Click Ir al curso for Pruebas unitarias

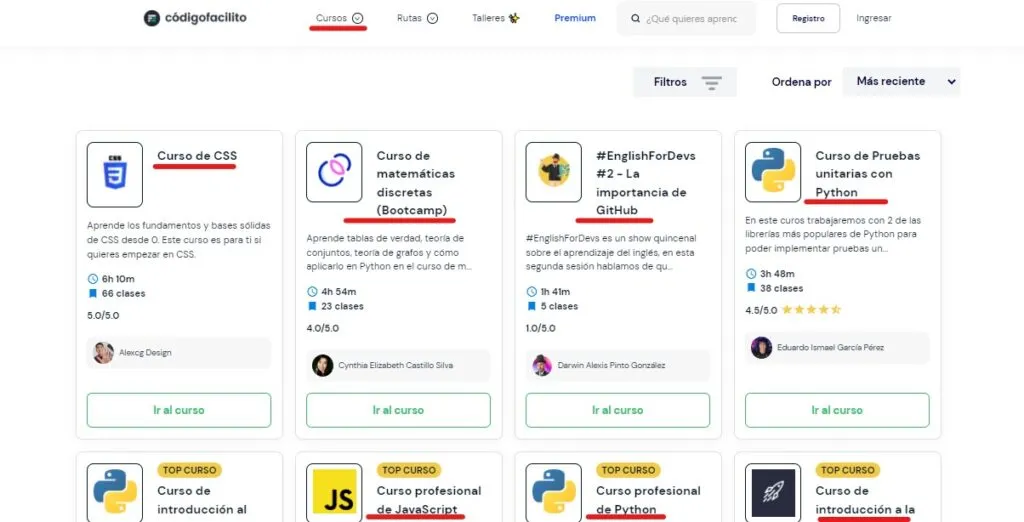point(837,410)
